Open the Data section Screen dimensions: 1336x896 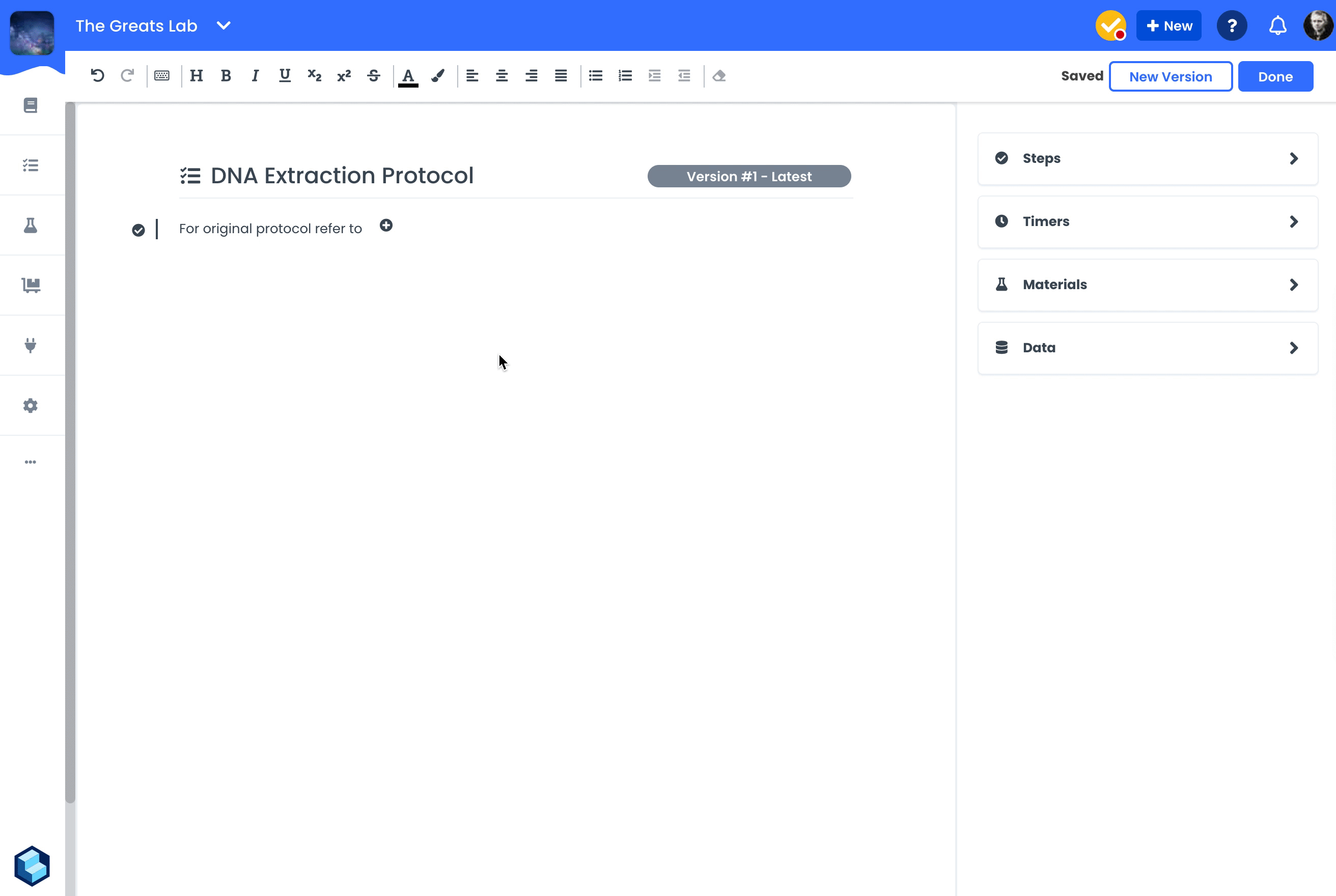1148,348
